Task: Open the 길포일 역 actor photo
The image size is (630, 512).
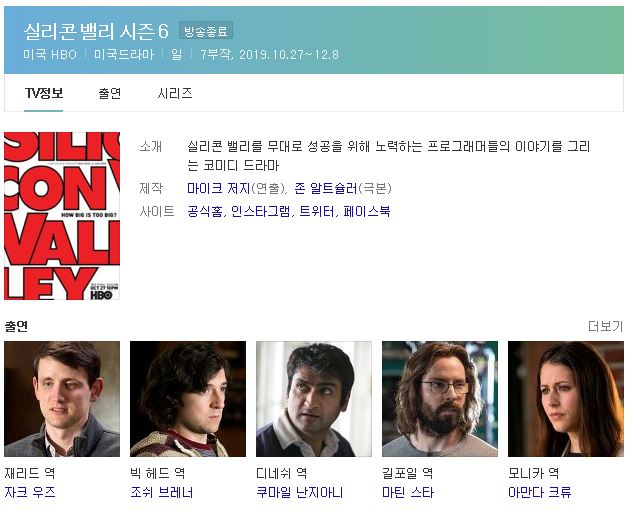Action: pyautogui.click(x=440, y=399)
